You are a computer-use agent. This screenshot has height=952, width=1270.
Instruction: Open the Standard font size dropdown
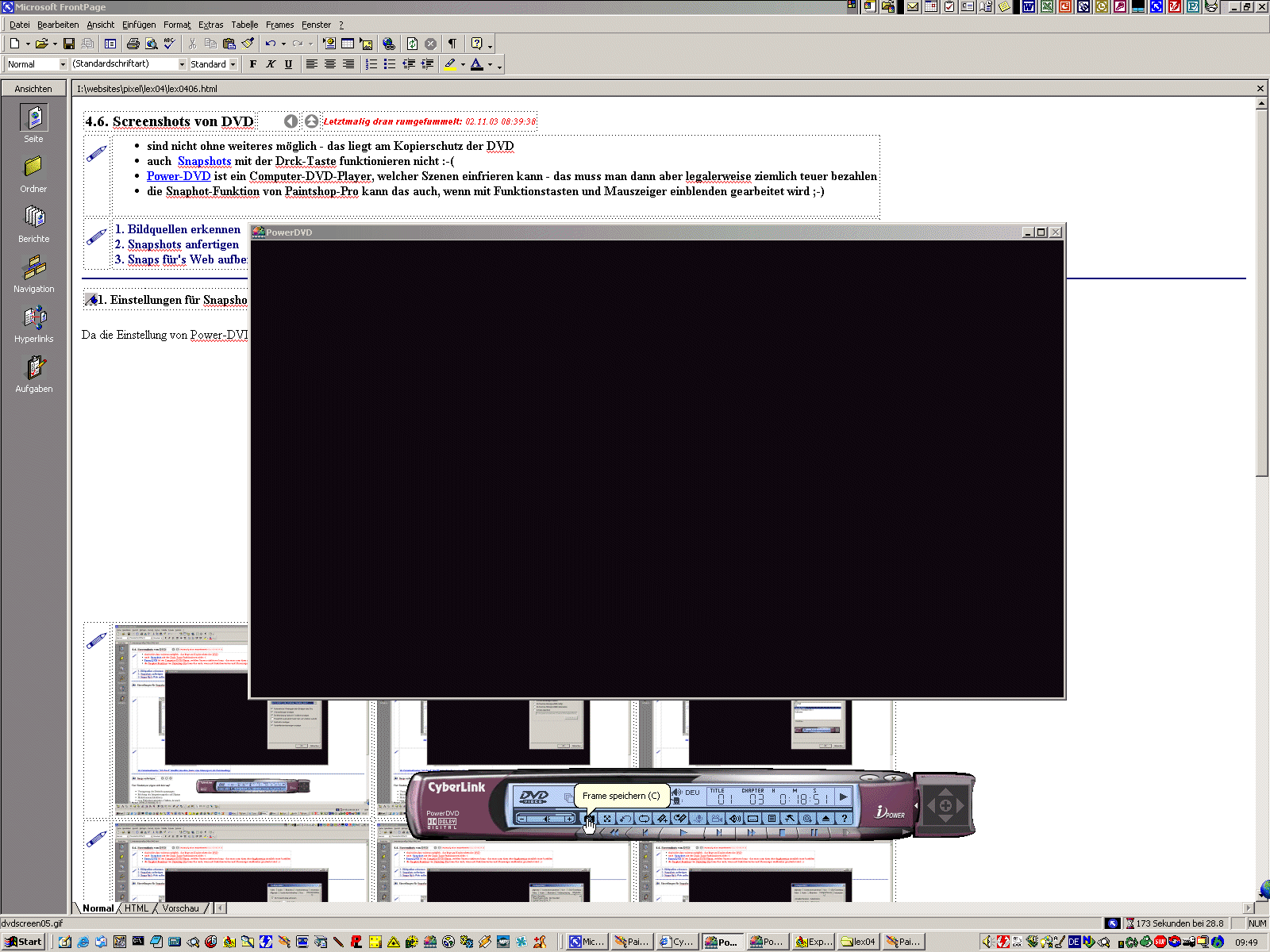233,64
